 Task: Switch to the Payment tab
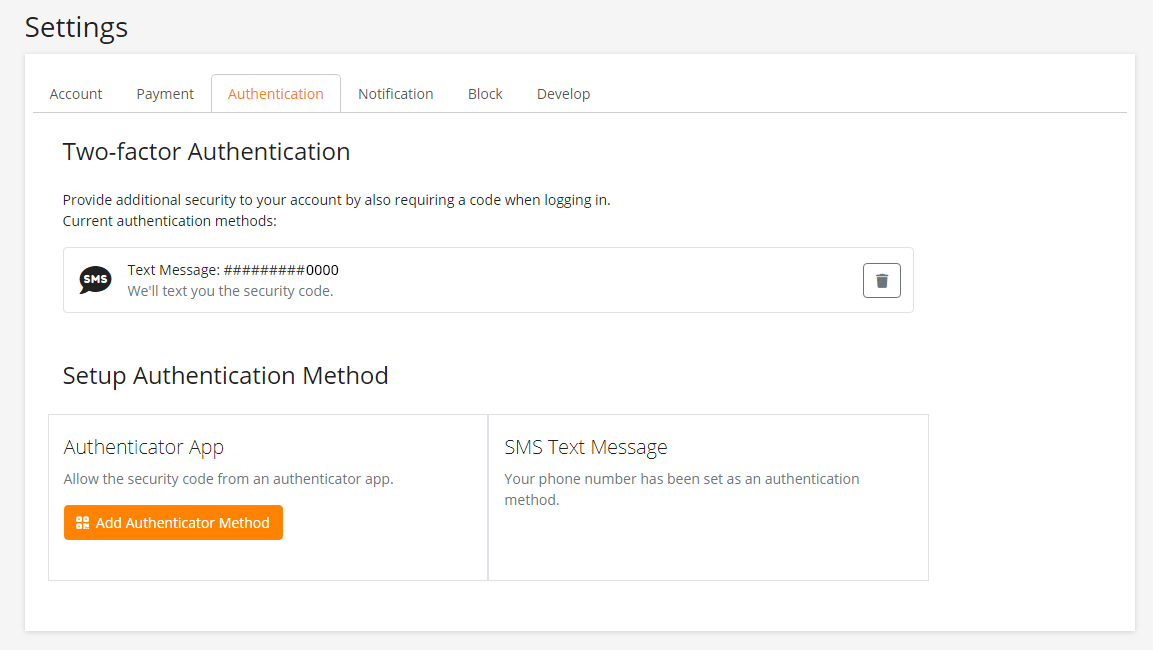click(x=165, y=94)
